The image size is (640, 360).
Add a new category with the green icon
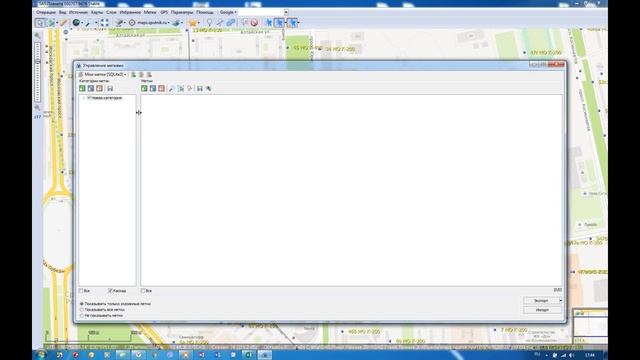point(82,88)
